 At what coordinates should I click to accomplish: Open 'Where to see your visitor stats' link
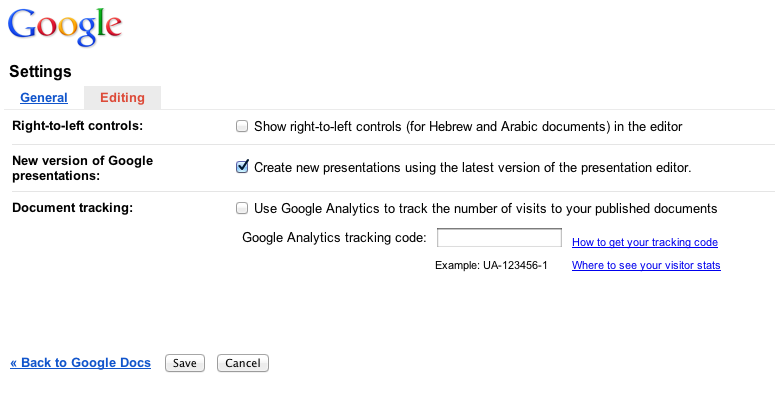point(646,265)
